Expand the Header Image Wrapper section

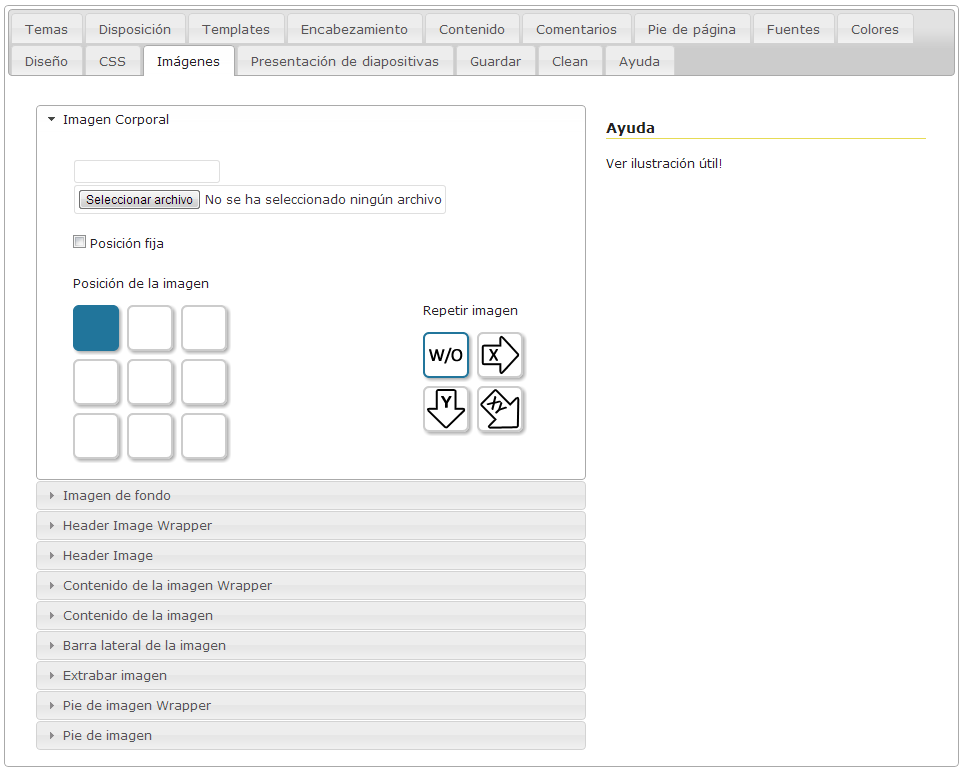(311, 526)
